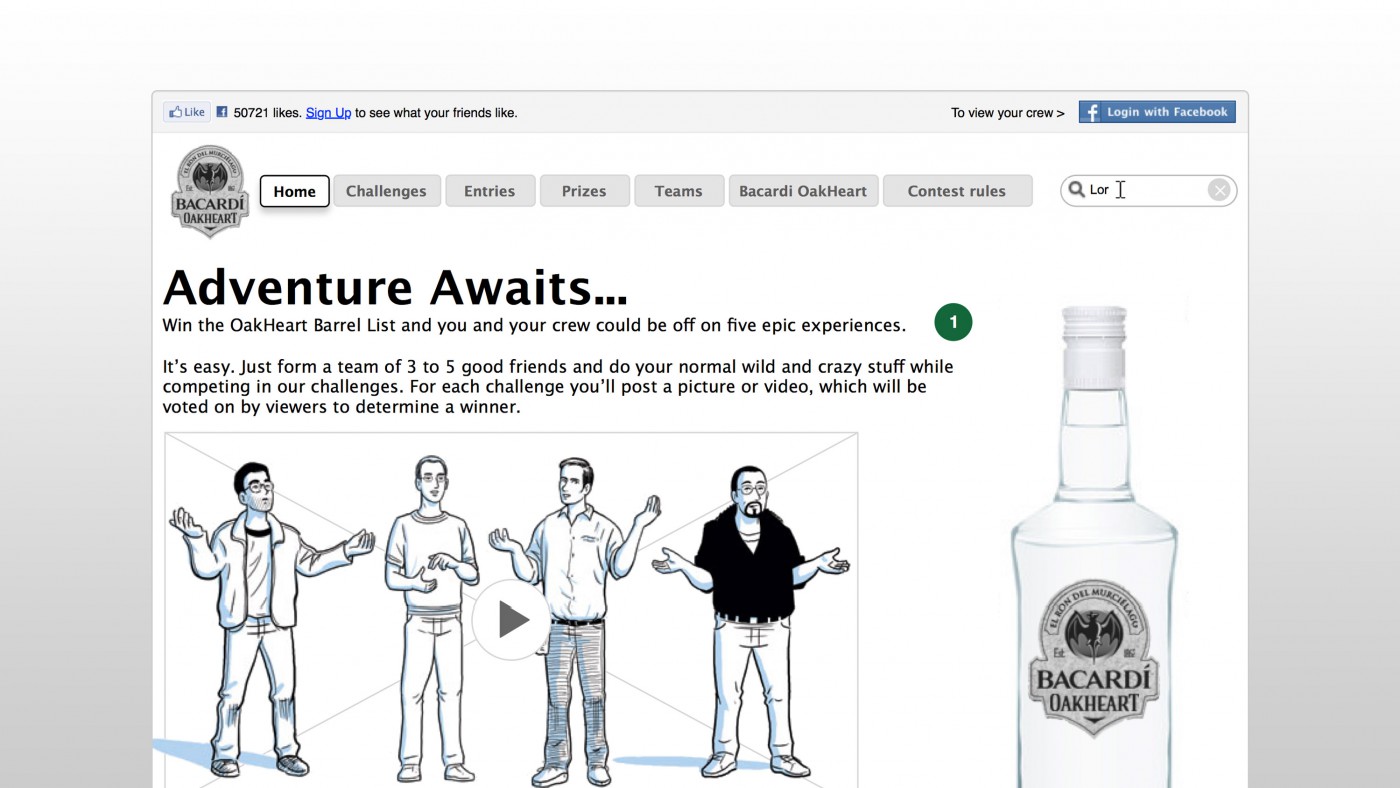Screen dimensions: 1400x788
Task: Open the Home tab
Action: coord(295,191)
